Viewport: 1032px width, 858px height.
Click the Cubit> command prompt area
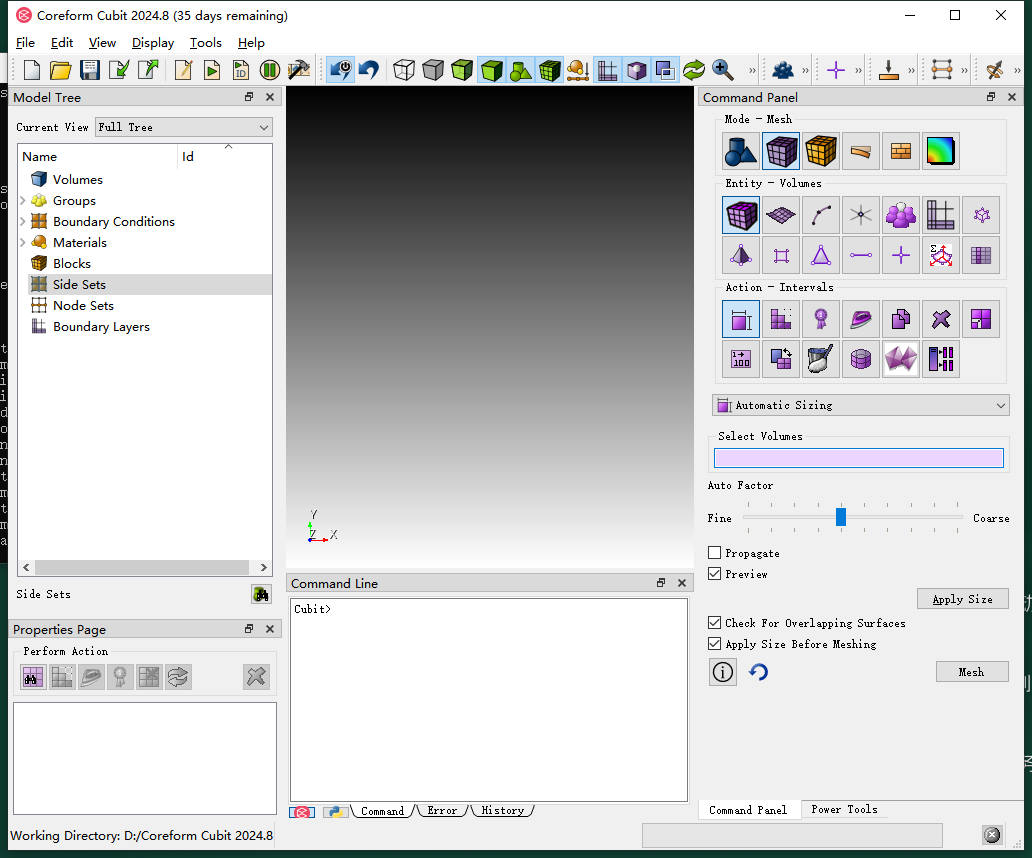click(x=489, y=700)
